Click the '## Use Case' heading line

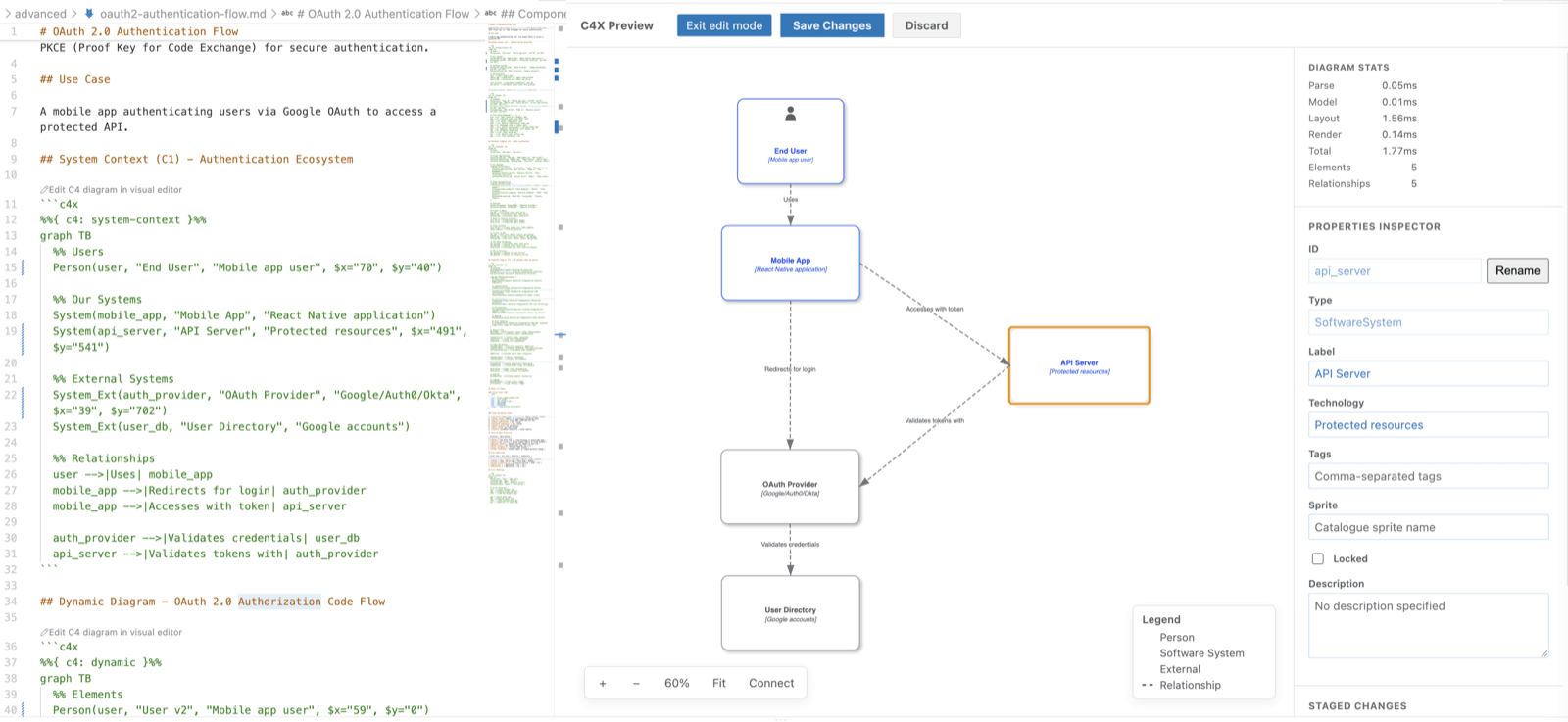(75, 79)
